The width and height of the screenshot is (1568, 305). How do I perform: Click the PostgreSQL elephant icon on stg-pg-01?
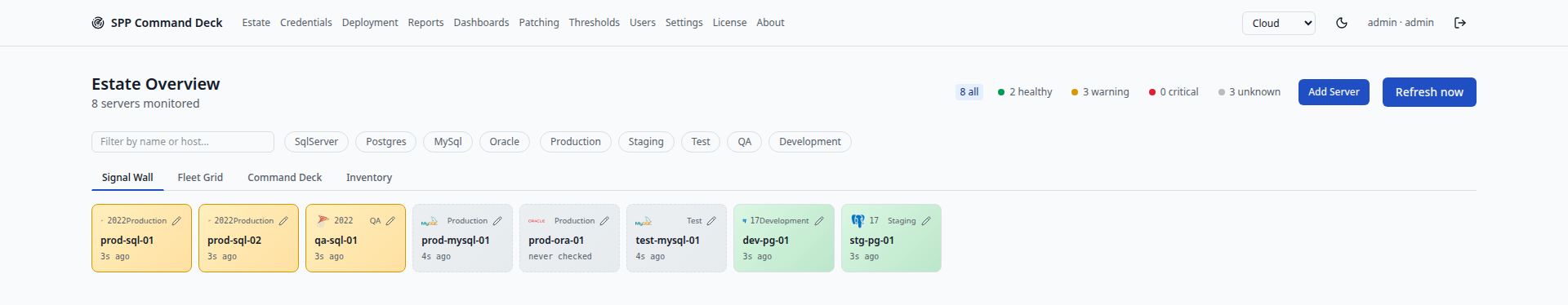pyautogui.click(x=857, y=221)
